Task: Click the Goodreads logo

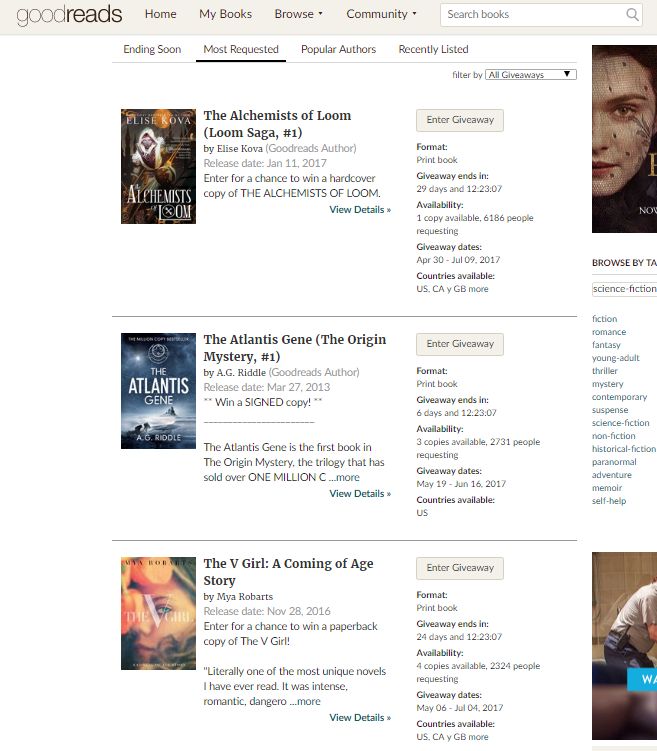Action: click(69, 14)
